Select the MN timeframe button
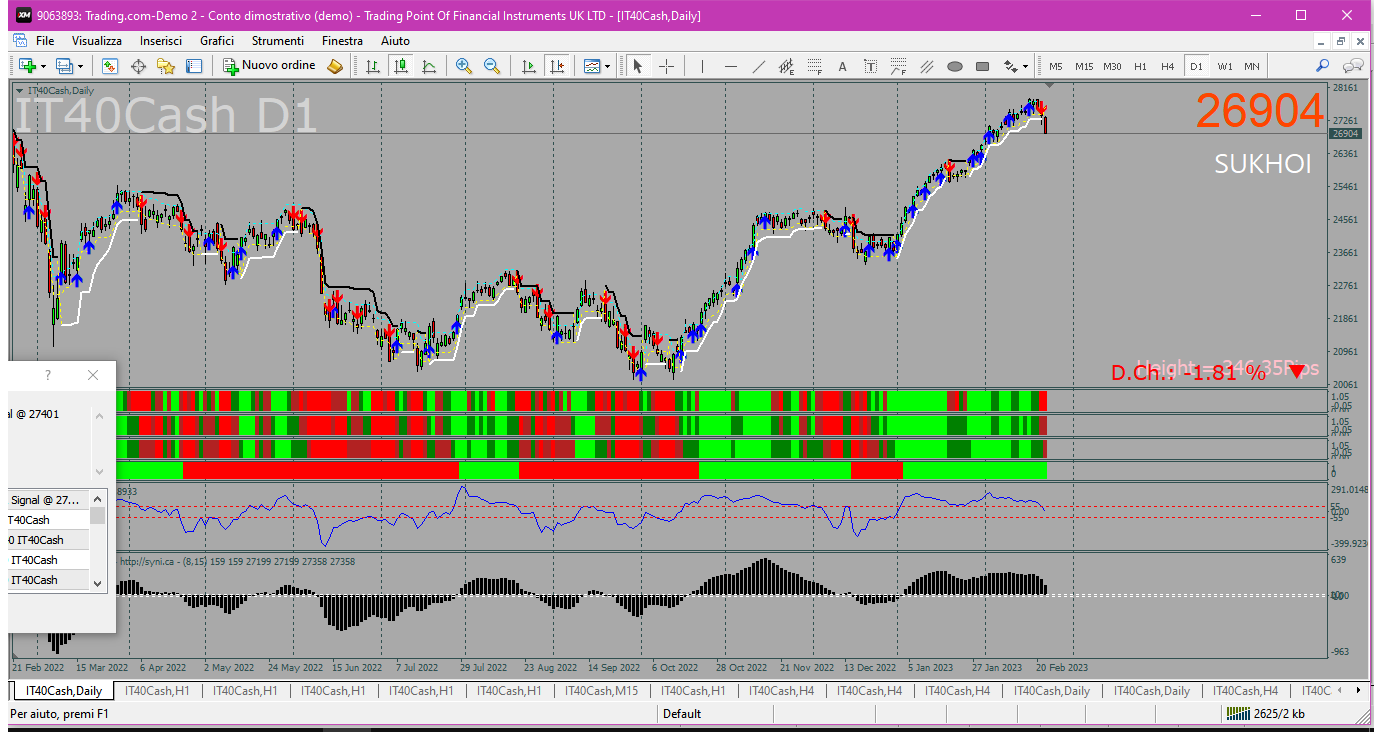The height and width of the screenshot is (732, 1378). point(1252,66)
